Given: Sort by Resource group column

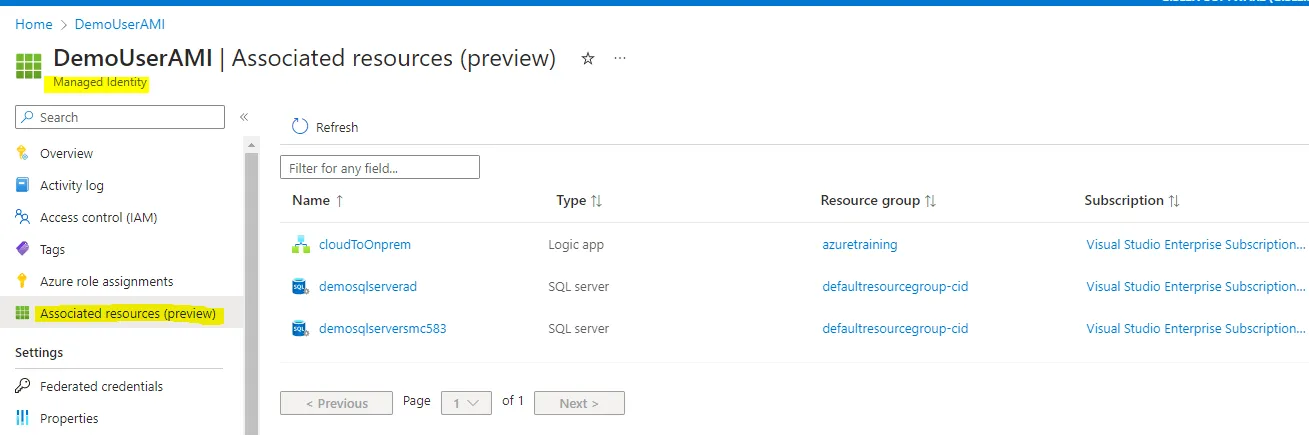Looking at the screenshot, I should [x=878, y=200].
